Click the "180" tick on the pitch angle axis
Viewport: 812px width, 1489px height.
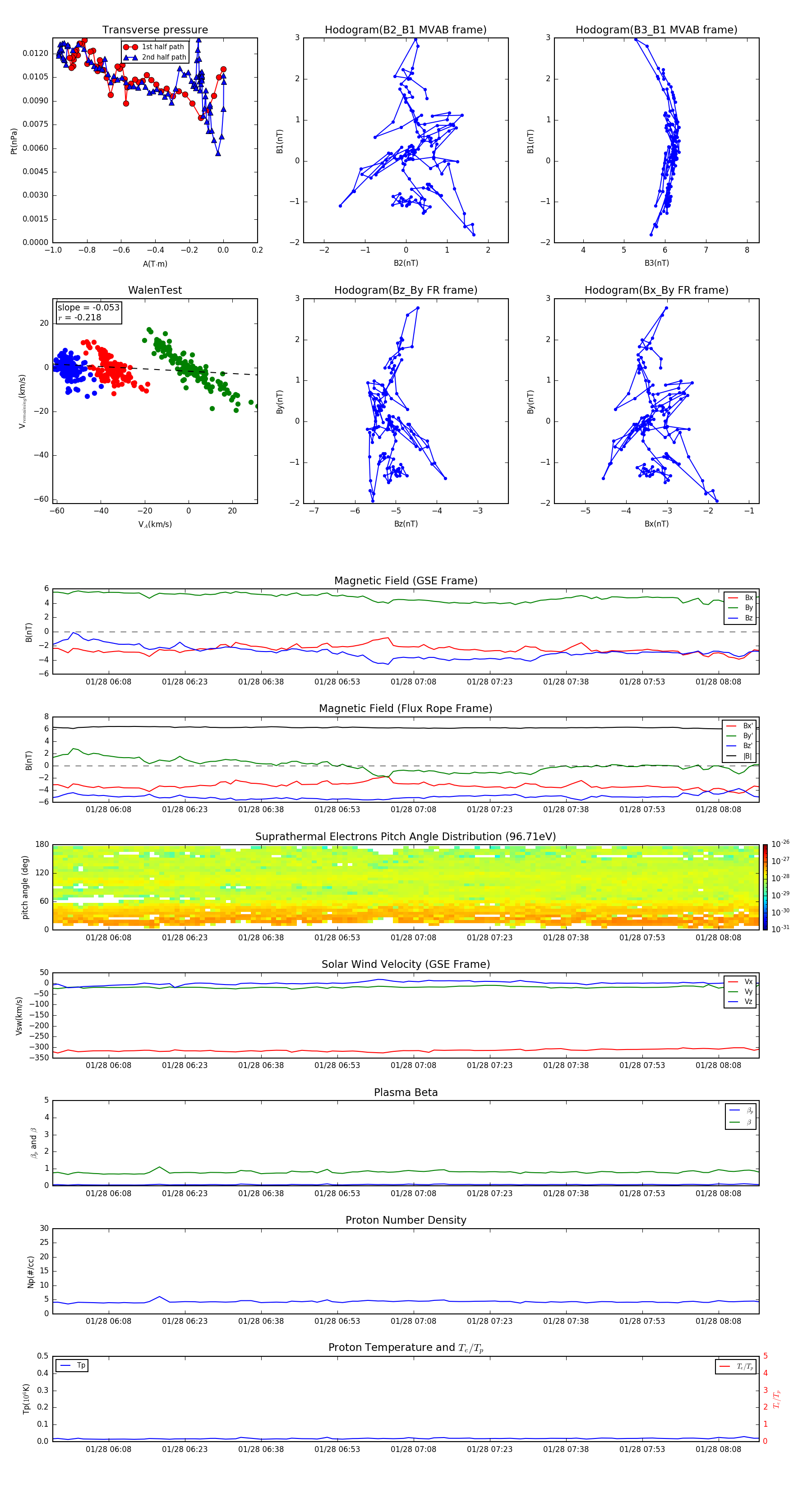coord(42,845)
